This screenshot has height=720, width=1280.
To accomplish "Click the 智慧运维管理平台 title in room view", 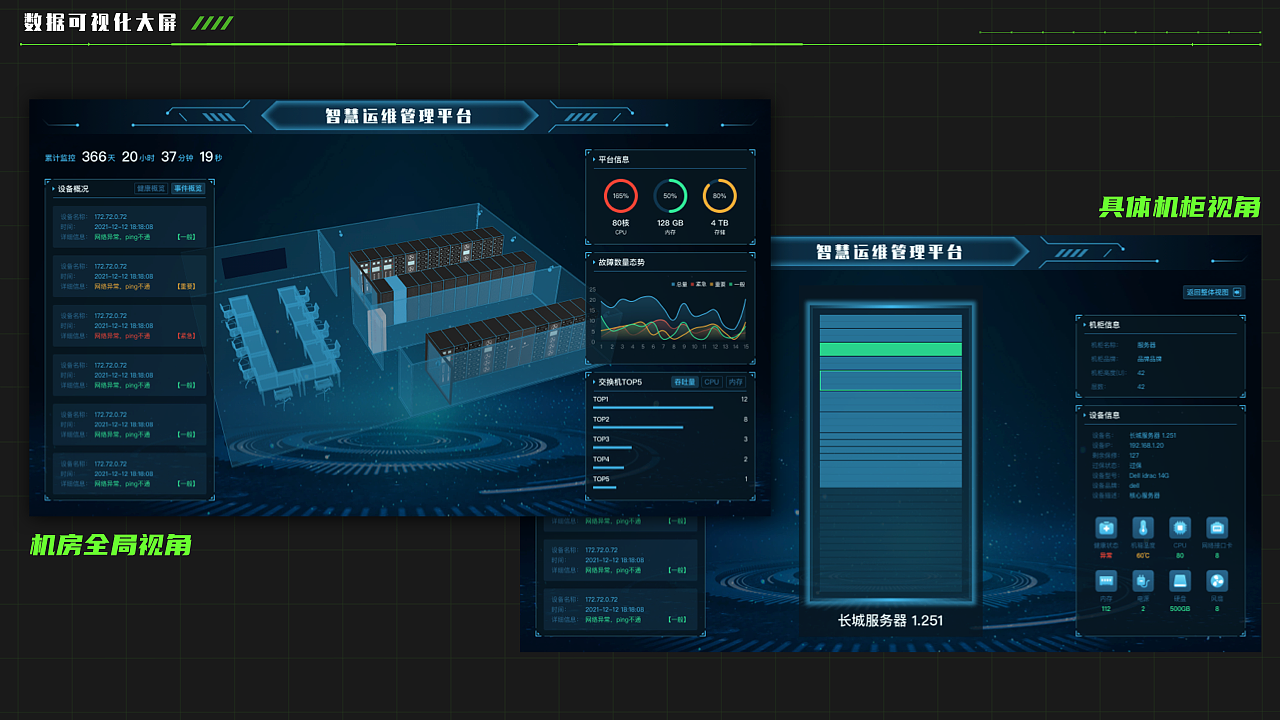I will tap(398, 116).
